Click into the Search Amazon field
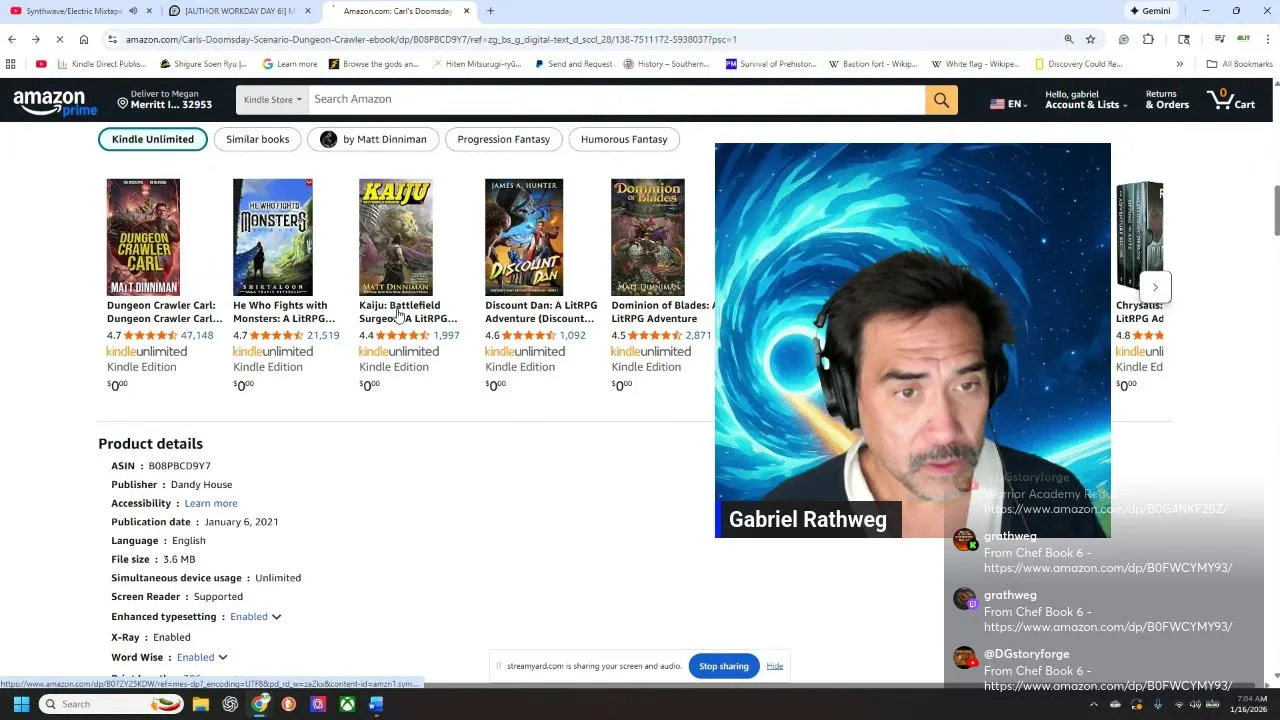This screenshot has width=1280, height=720. coord(616,99)
